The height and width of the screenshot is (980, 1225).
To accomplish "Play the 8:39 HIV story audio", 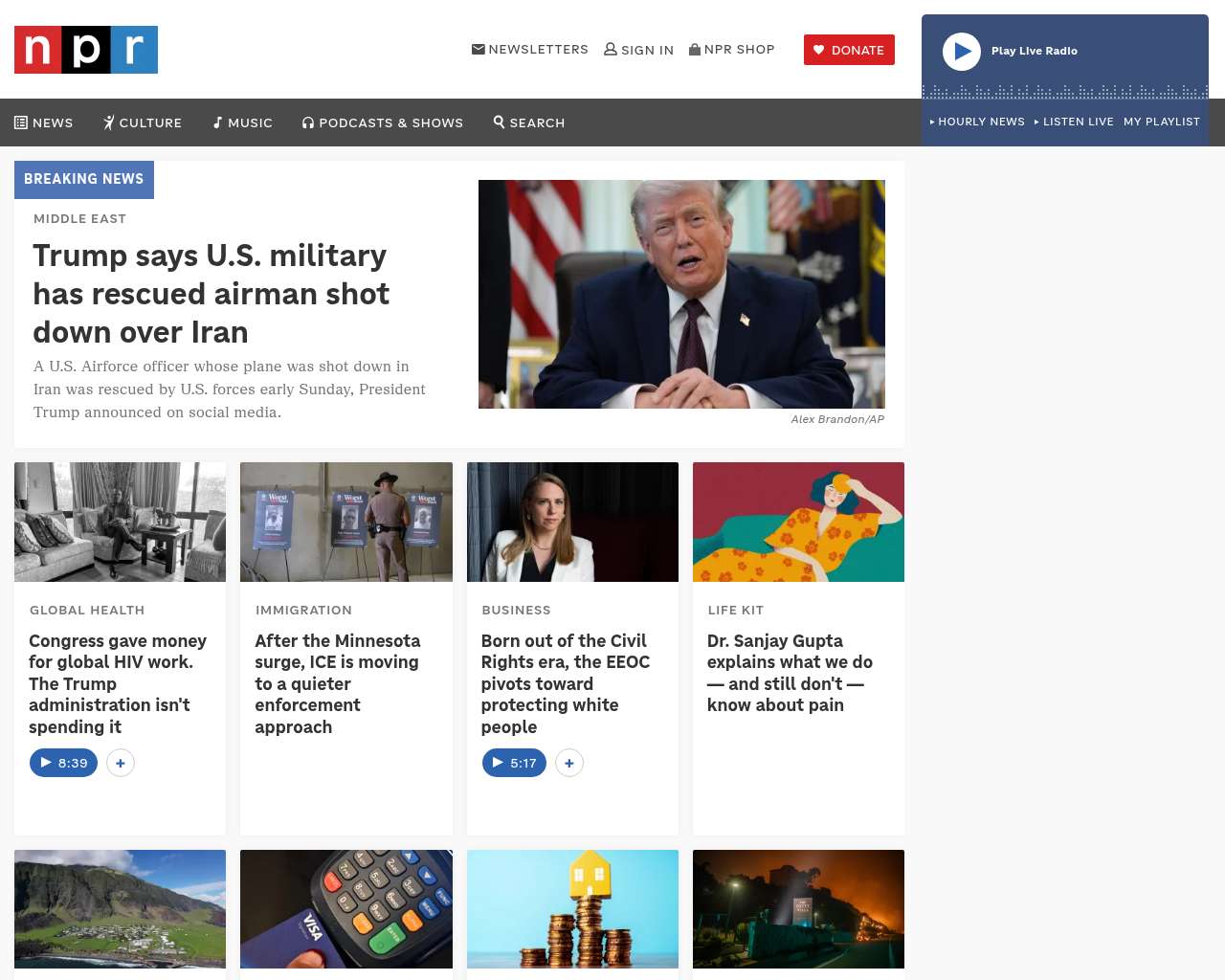I will pos(63,763).
